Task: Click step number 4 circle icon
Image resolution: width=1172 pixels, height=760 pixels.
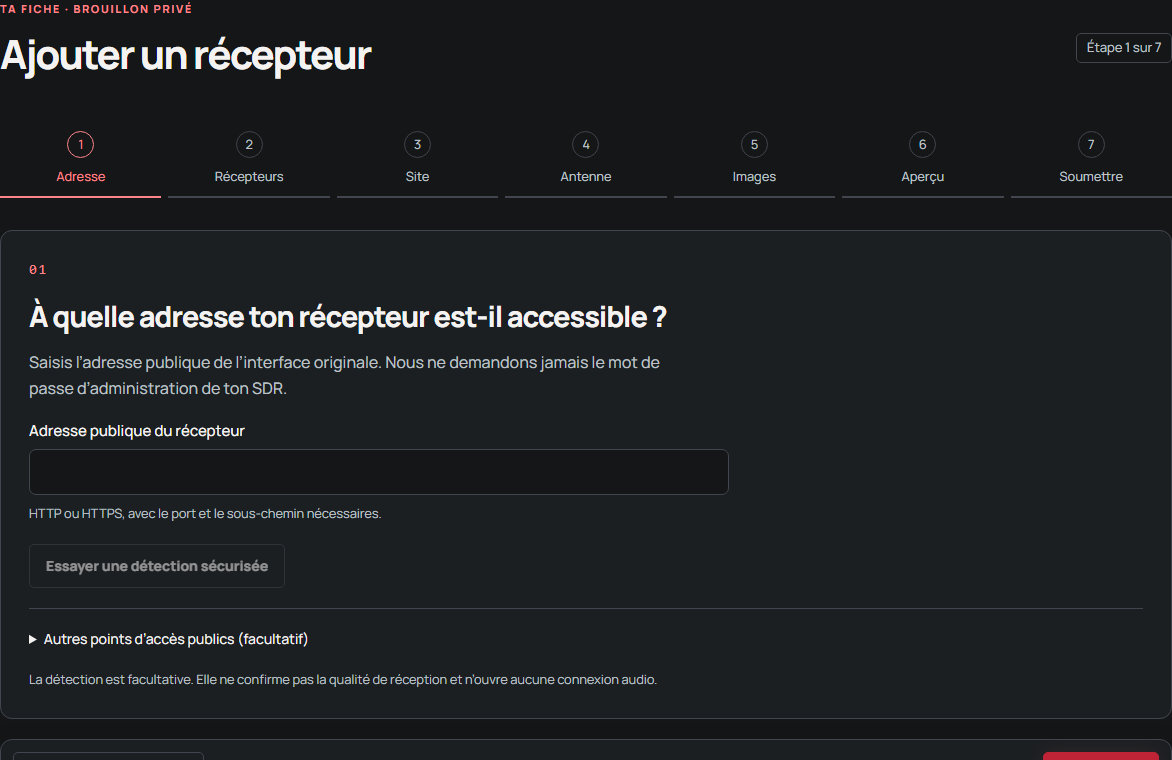Action: [586, 144]
